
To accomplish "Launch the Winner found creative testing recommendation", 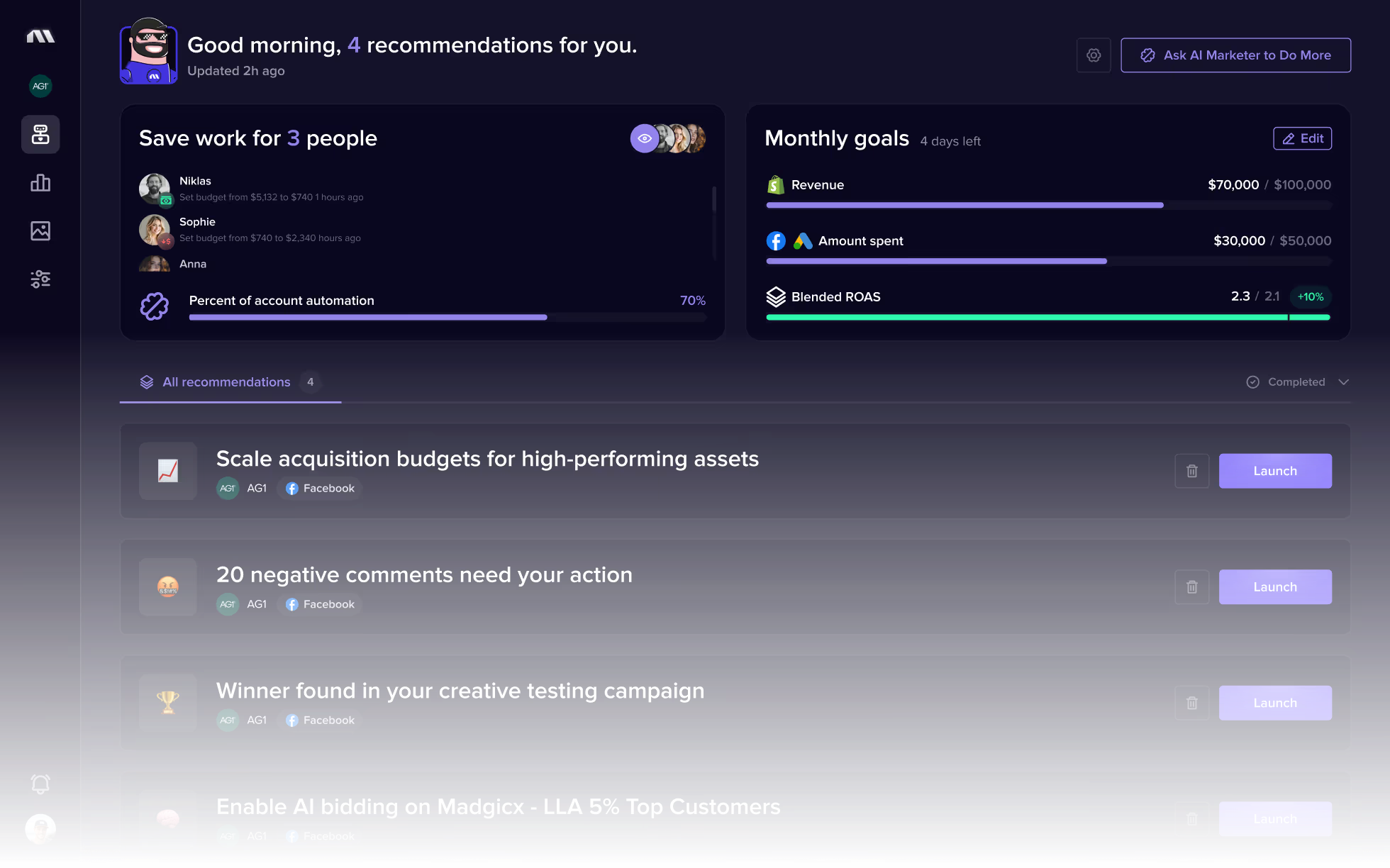I will (x=1274, y=703).
